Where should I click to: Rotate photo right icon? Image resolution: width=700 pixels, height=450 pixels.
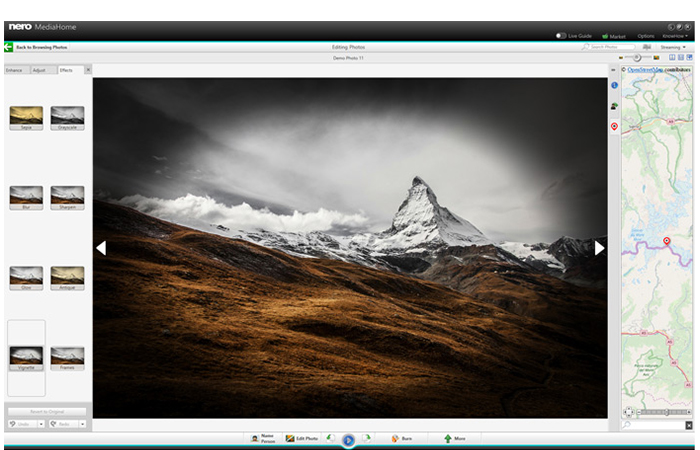pos(366,438)
